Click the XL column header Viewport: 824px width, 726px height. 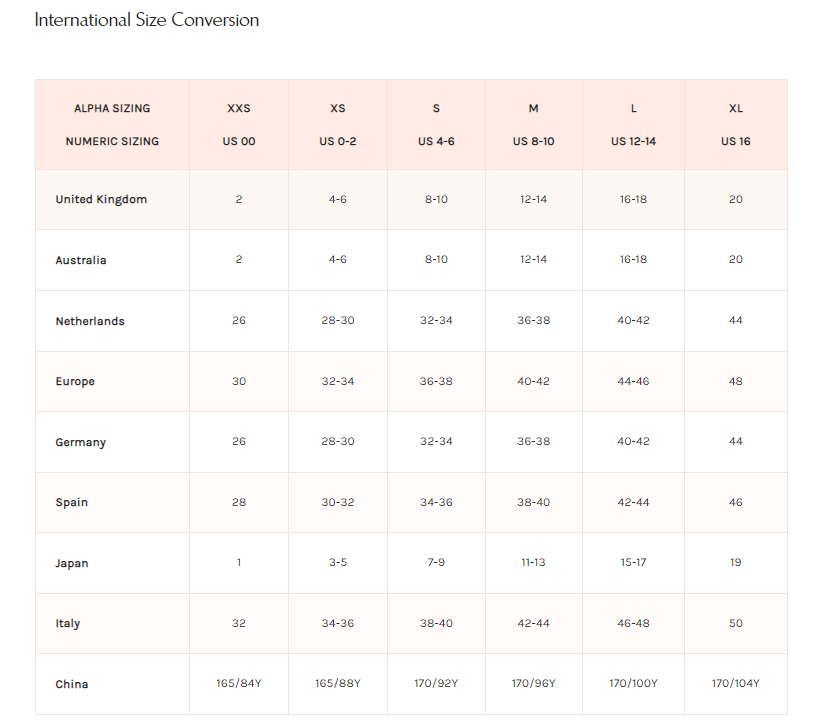736,108
